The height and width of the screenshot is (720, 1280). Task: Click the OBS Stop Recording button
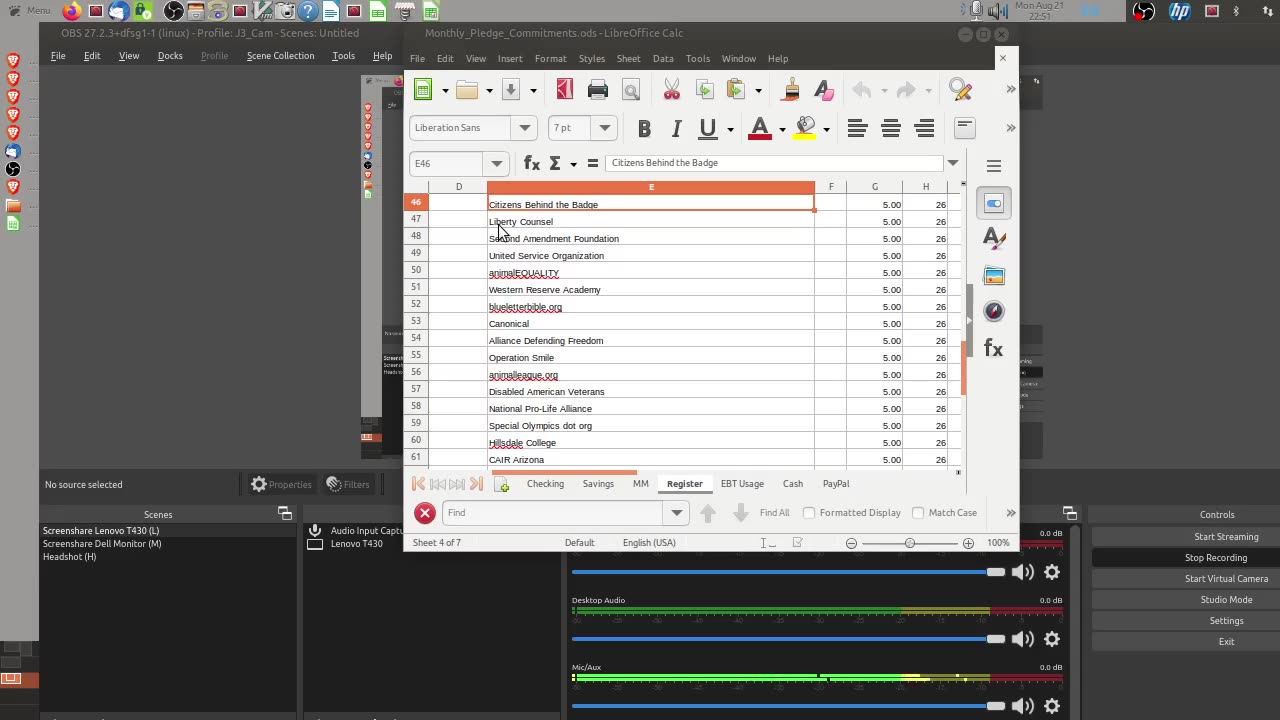(1215, 558)
